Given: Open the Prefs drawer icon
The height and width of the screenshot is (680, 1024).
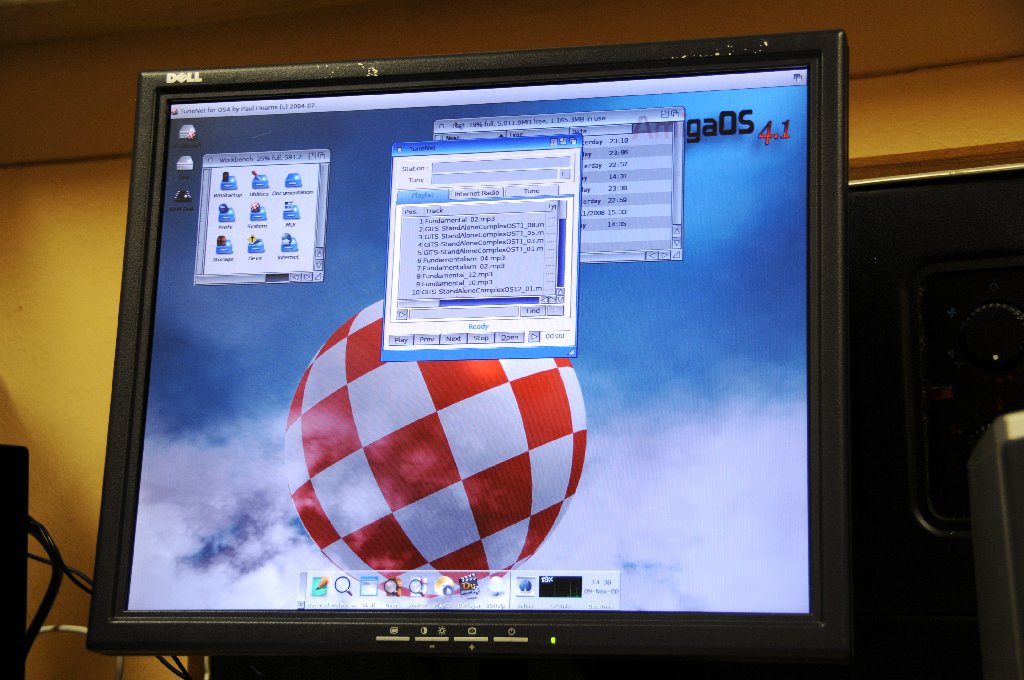Looking at the screenshot, I should point(225,214).
